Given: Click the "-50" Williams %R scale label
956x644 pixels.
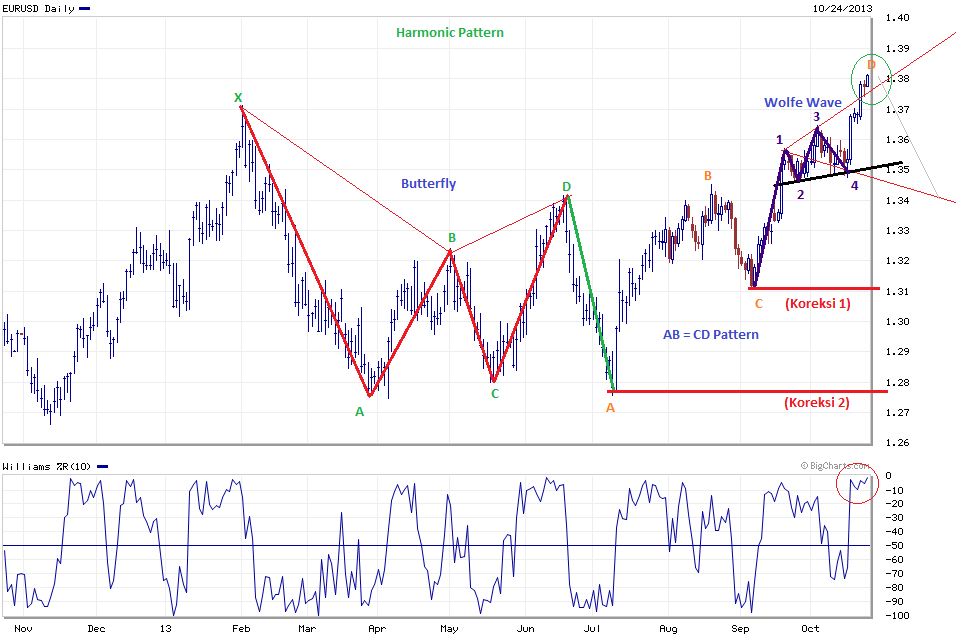Looking at the screenshot, I should pos(894,546).
